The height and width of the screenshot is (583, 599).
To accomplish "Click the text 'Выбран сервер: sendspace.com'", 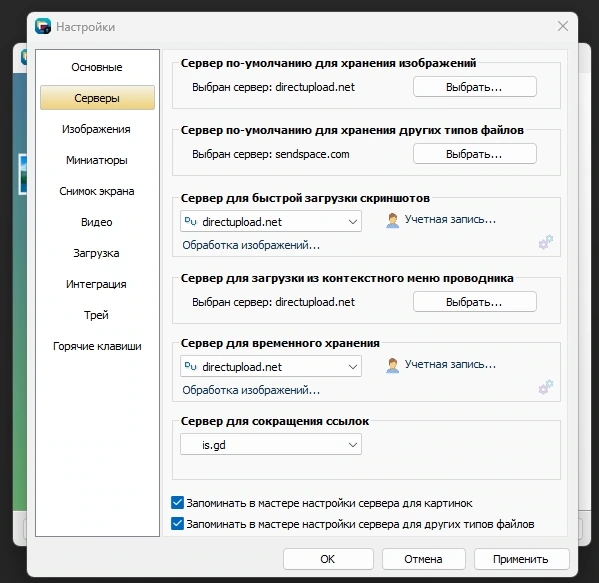I will pyautogui.click(x=270, y=154).
